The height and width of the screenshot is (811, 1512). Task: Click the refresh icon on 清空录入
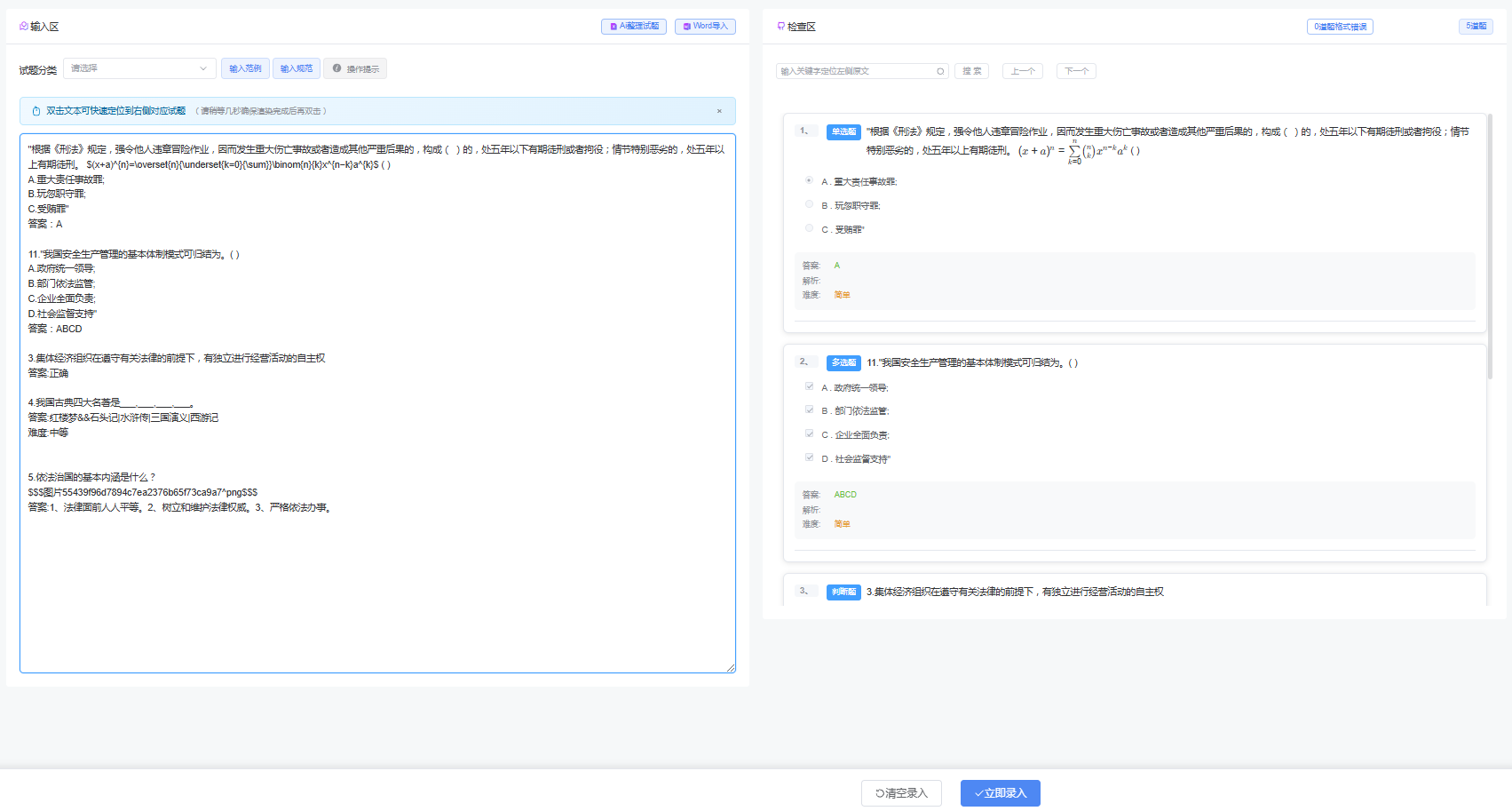(880, 793)
